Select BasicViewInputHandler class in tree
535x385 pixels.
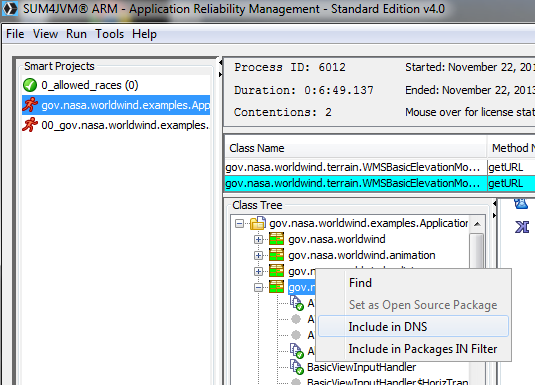tap(361, 367)
